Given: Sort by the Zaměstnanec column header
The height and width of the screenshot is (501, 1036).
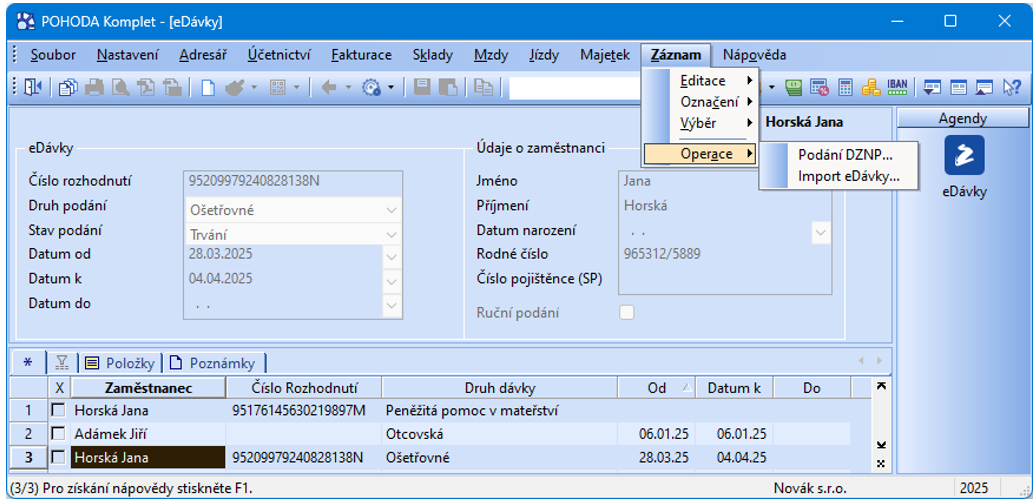Looking at the screenshot, I should point(146,388).
